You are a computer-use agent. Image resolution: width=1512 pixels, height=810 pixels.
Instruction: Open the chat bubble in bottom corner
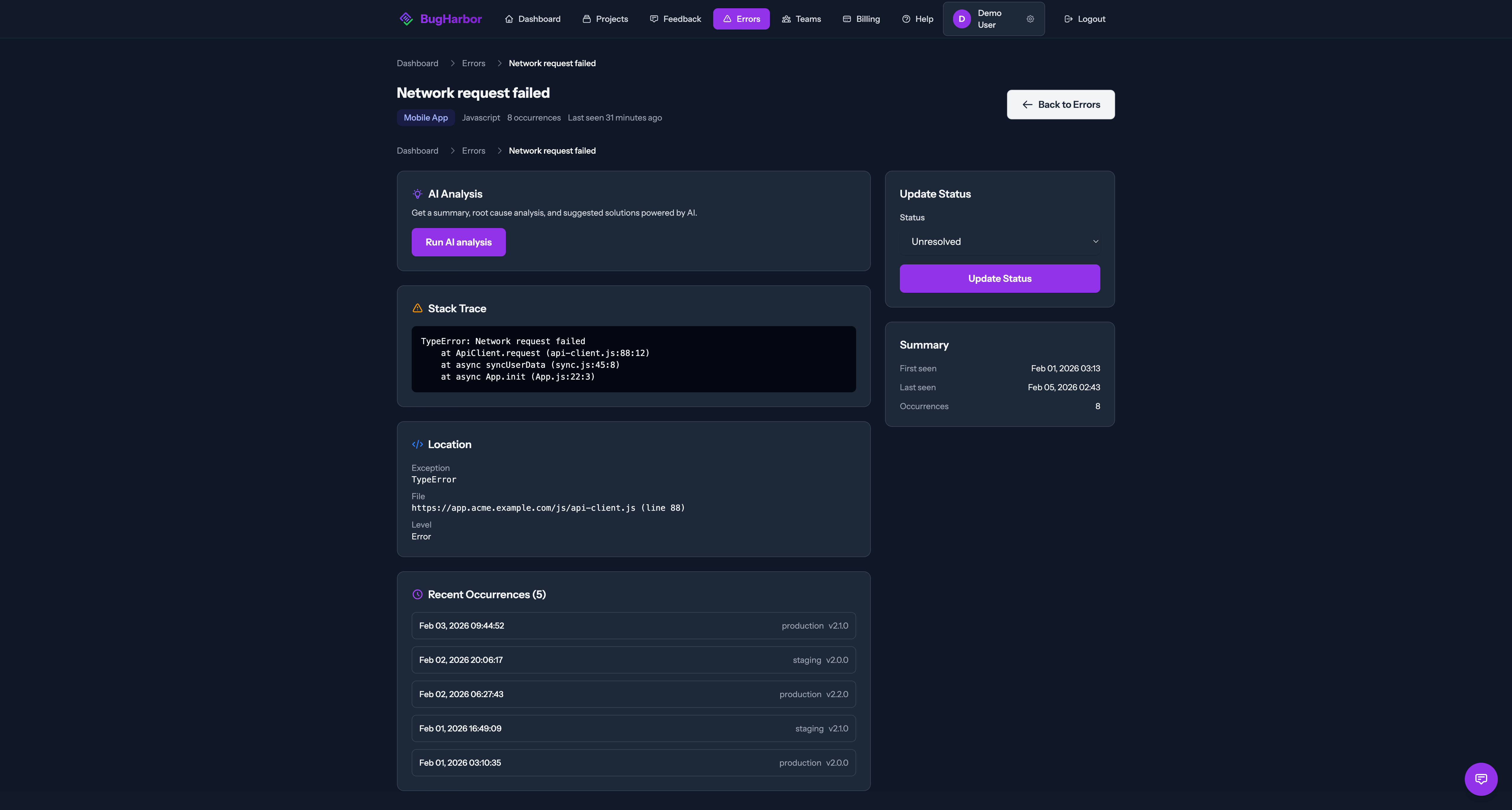(x=1481, y=779)
